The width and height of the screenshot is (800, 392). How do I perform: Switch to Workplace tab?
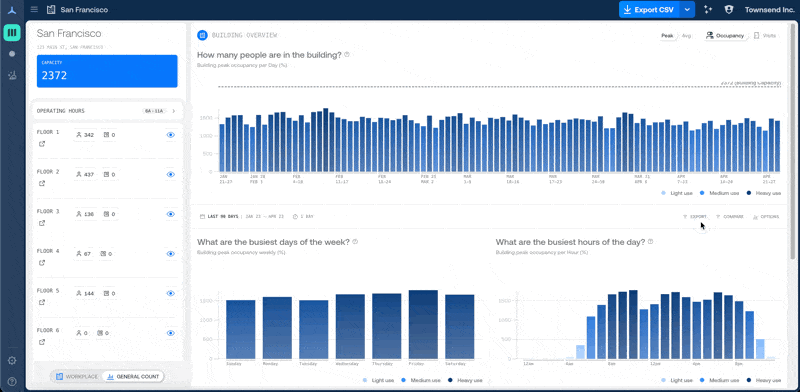click(x=77, y=377)
